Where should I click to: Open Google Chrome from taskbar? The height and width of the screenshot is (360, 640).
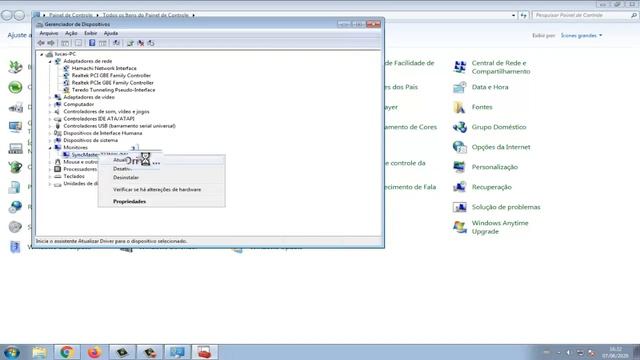(67, 352)
